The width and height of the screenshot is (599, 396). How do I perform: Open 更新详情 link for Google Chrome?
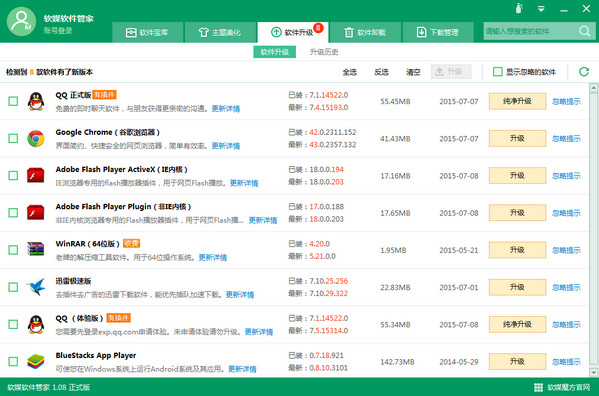(x=226, y=145)
